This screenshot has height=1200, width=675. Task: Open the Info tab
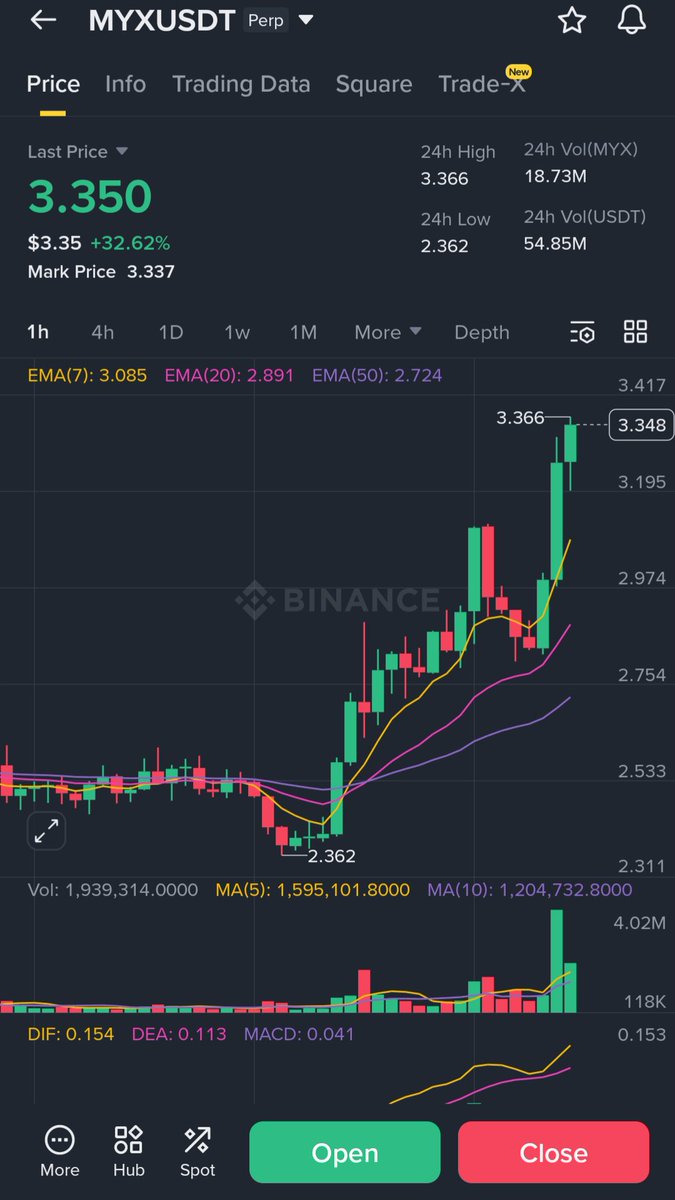point(126,84)
